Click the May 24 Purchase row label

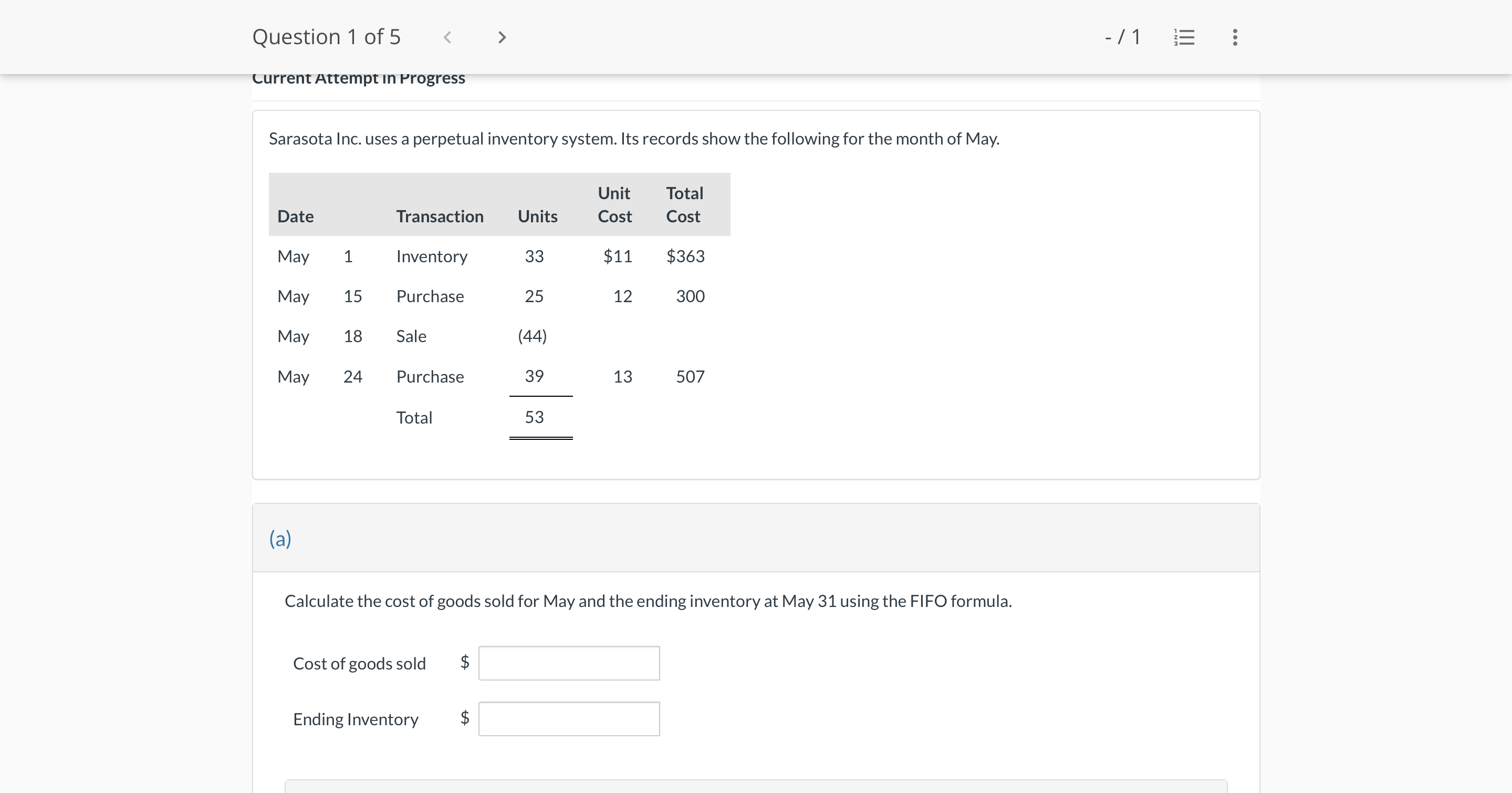pos(430,376)
